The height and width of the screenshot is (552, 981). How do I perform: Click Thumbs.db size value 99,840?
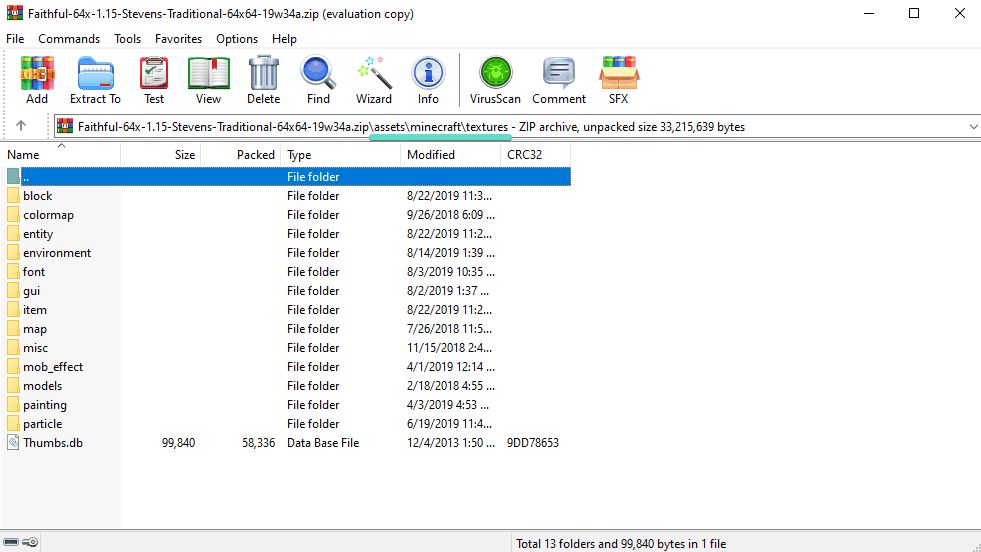click(x=178, y=442)
